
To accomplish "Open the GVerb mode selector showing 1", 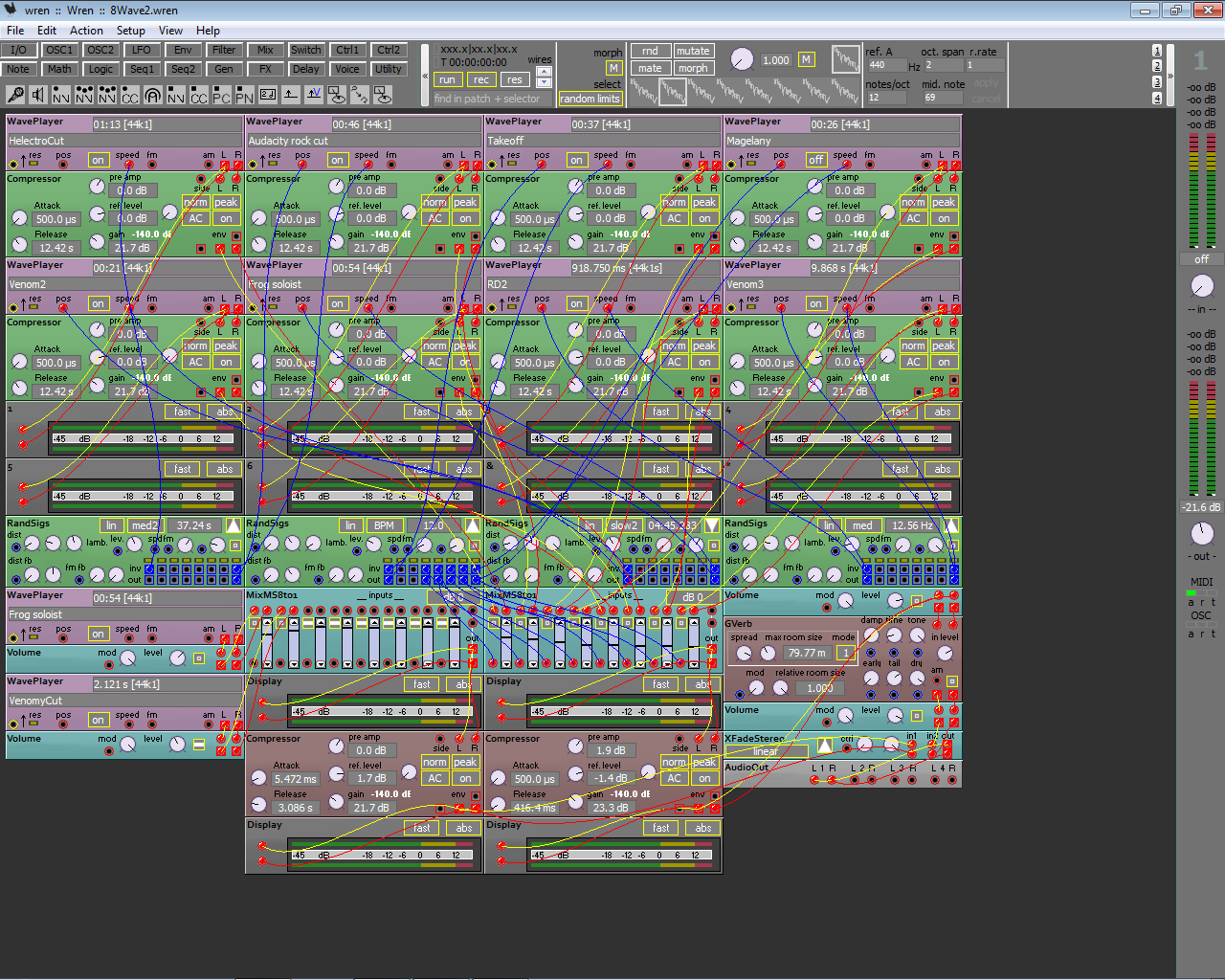I will (845, 653).
